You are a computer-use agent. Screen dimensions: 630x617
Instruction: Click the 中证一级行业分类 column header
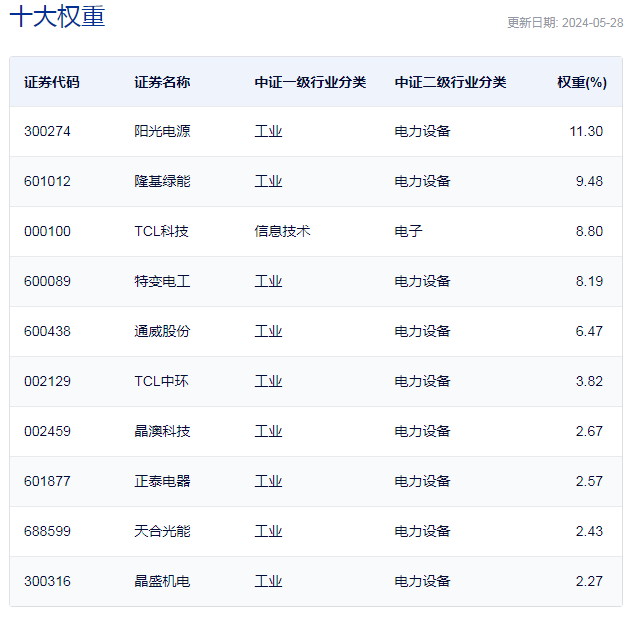310,82
